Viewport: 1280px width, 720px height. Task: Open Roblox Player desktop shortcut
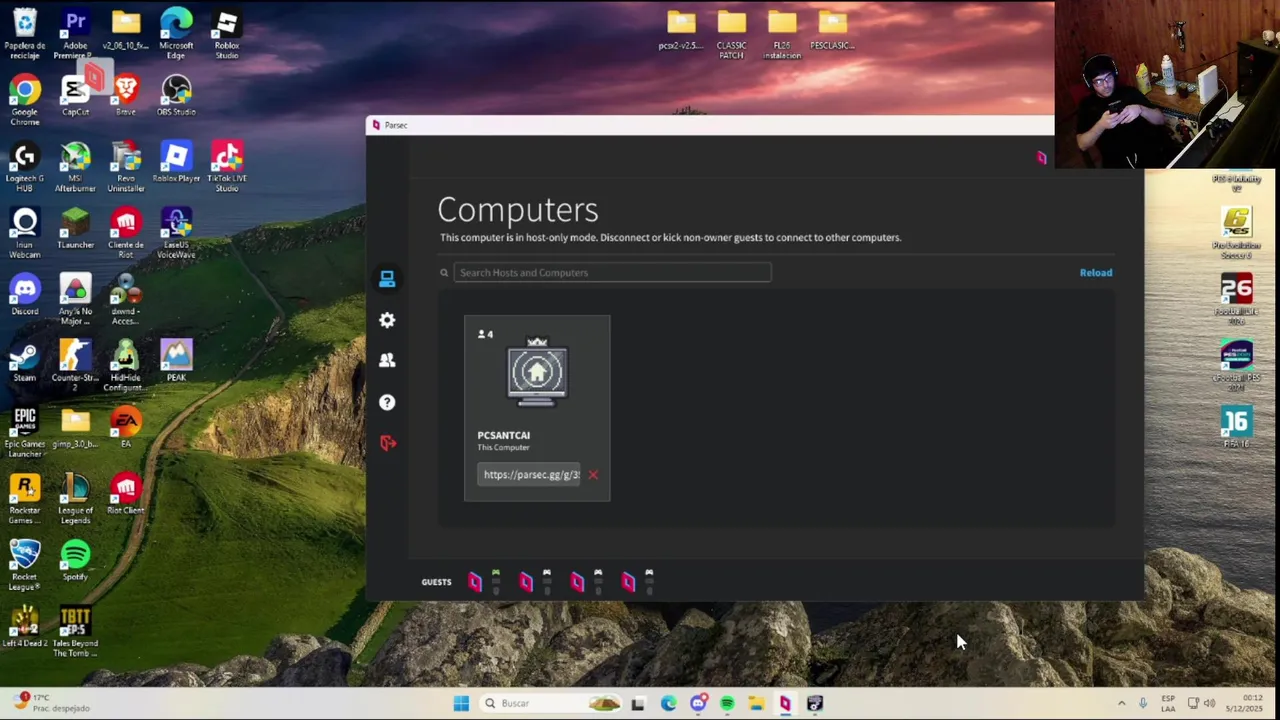click(x=176, y=163)
